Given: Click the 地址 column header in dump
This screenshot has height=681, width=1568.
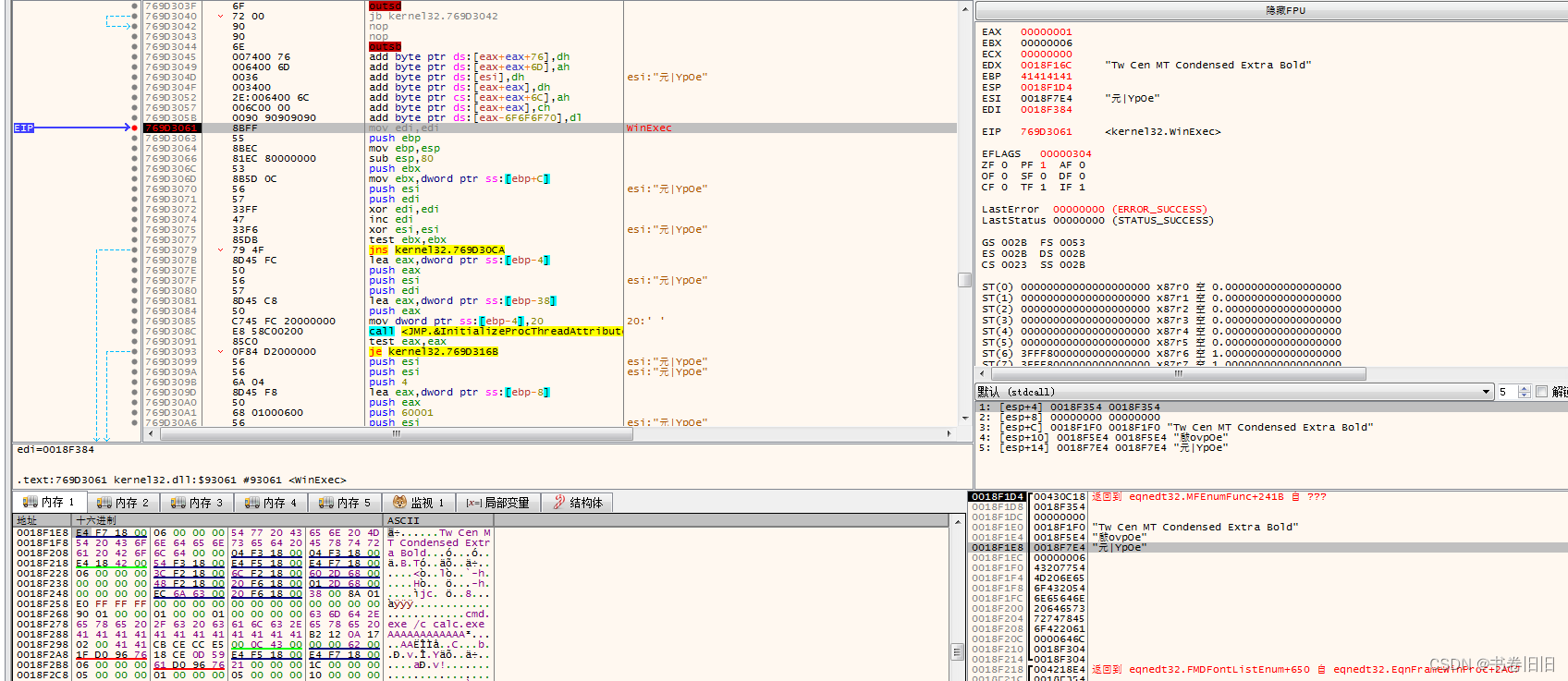Looking at the screenshot, I should click(43, 521).
